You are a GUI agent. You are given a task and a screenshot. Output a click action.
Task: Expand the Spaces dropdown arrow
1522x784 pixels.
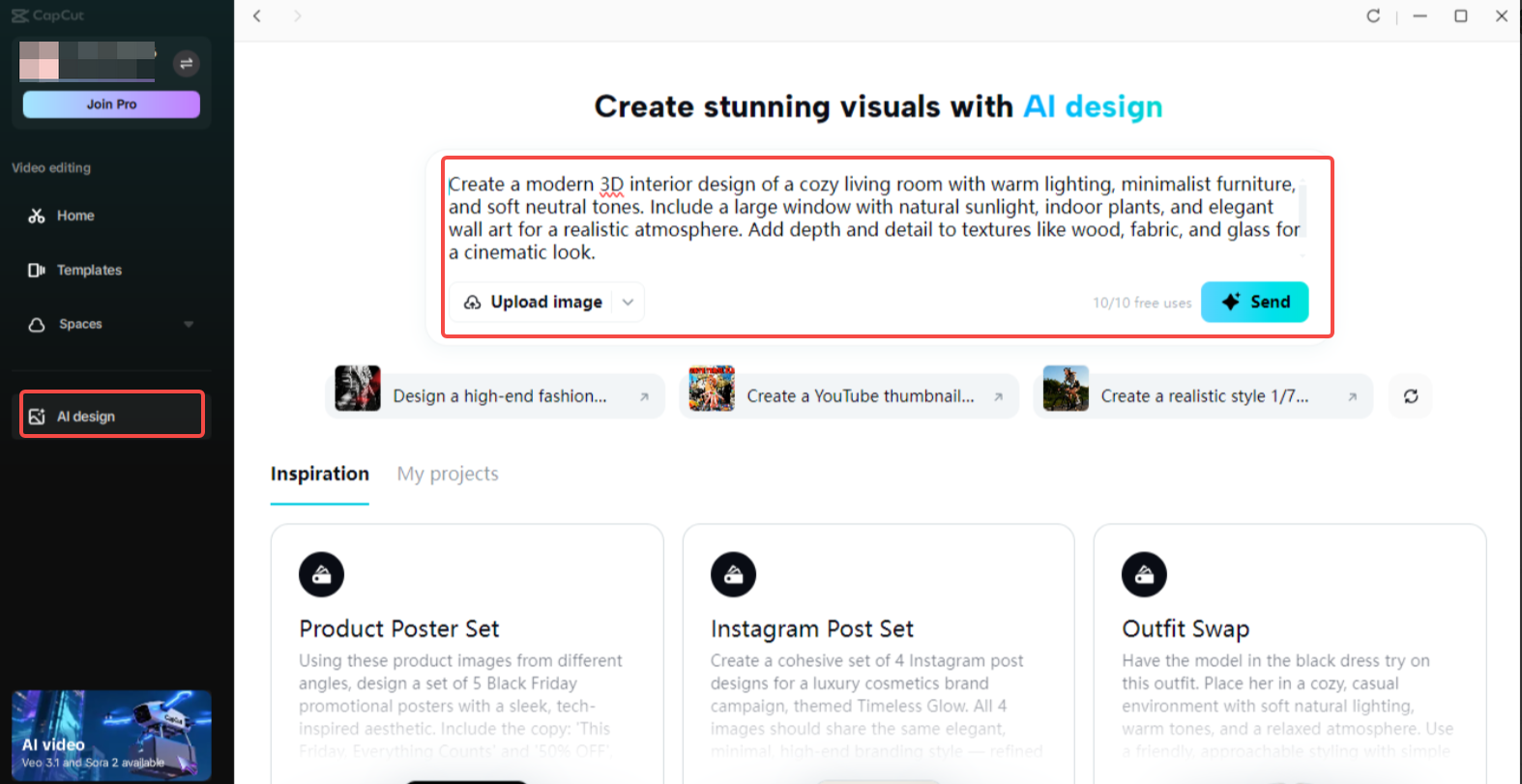click(189, 324)
